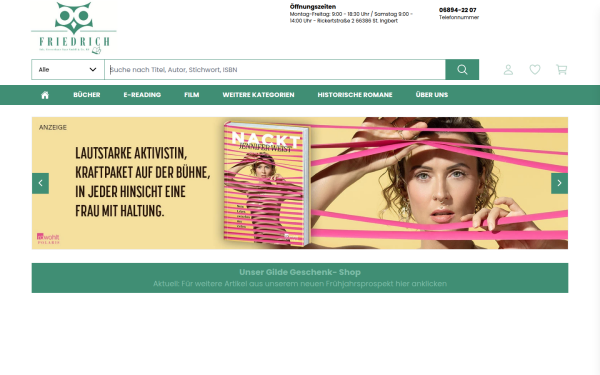The image size is (600, 375).
Task: Click the banner headline Lautstarke Aktivistin
Action: [x=142, y=182]
